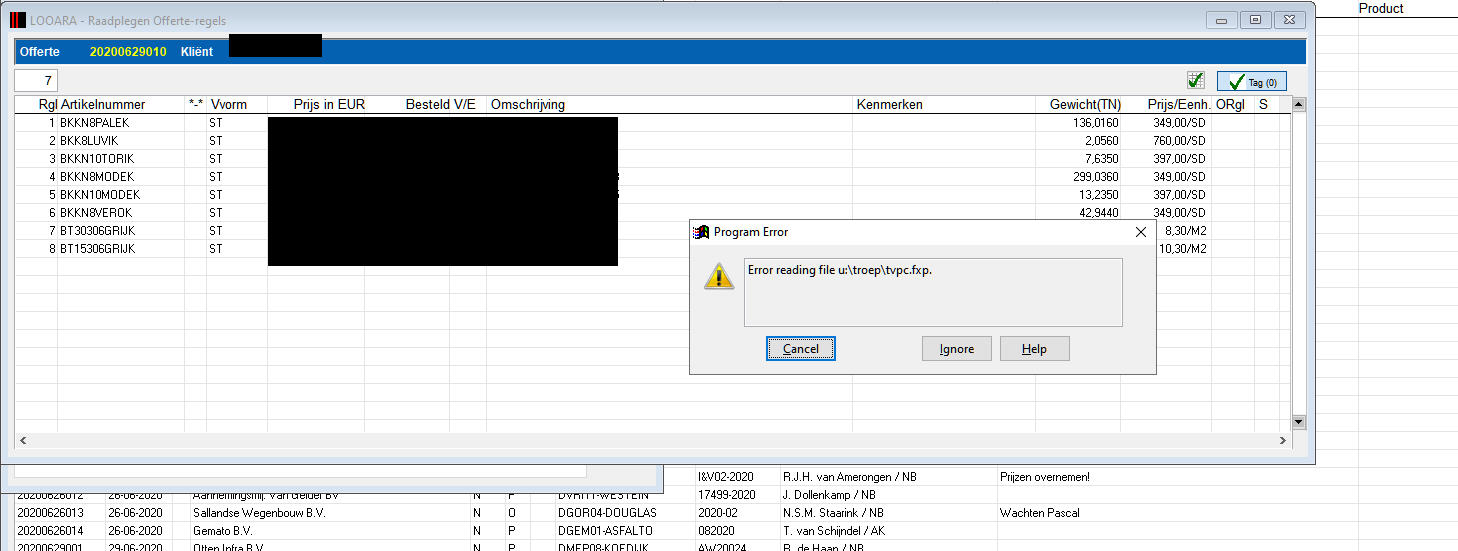This screenshot has height=551, width=1458.
Task: Click the grid vertical scrollbar up arrow
Action: [1299, 105]
